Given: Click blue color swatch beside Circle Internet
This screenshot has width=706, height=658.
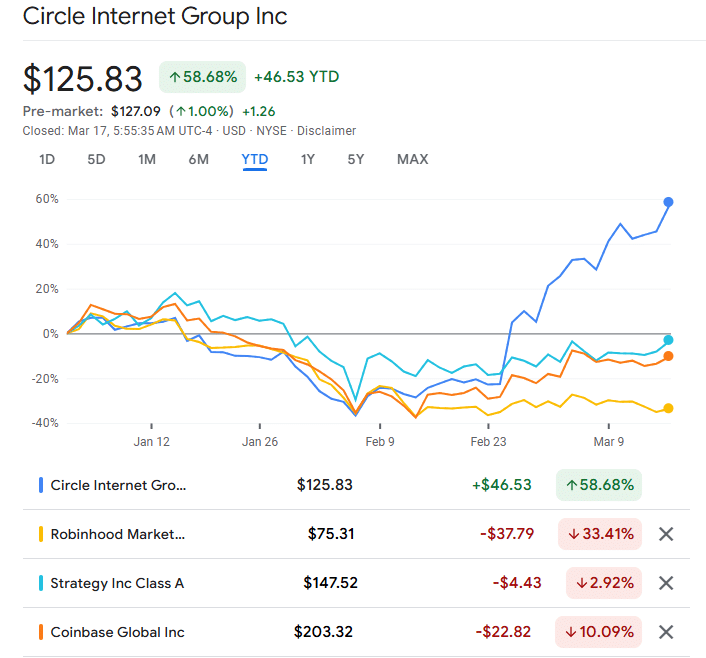Looking at the screenshot, I should pos(40,485).
